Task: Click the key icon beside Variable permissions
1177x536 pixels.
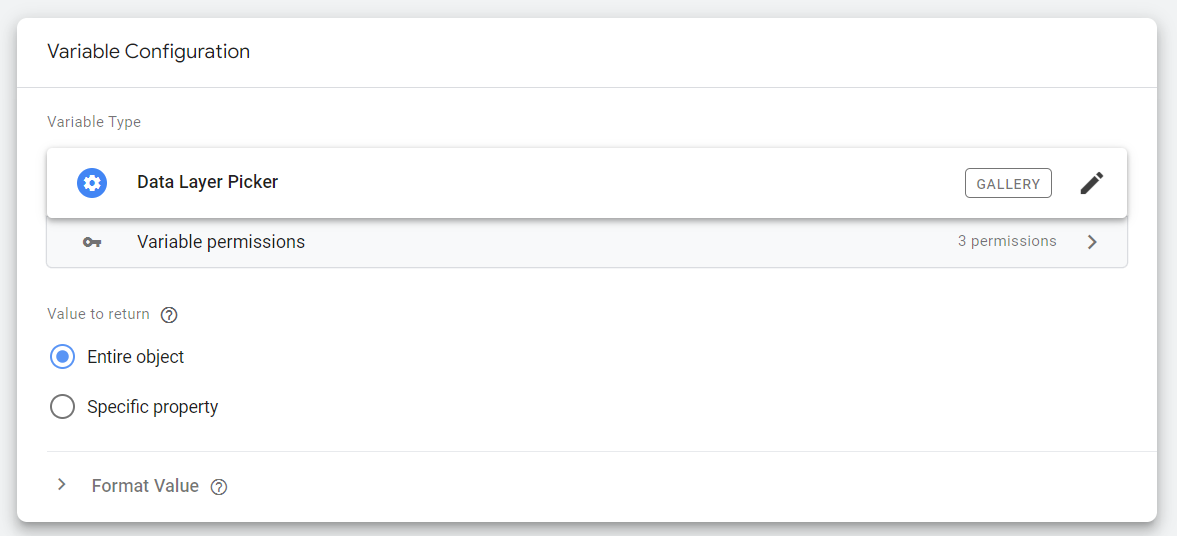Action: tap(92, 242)
